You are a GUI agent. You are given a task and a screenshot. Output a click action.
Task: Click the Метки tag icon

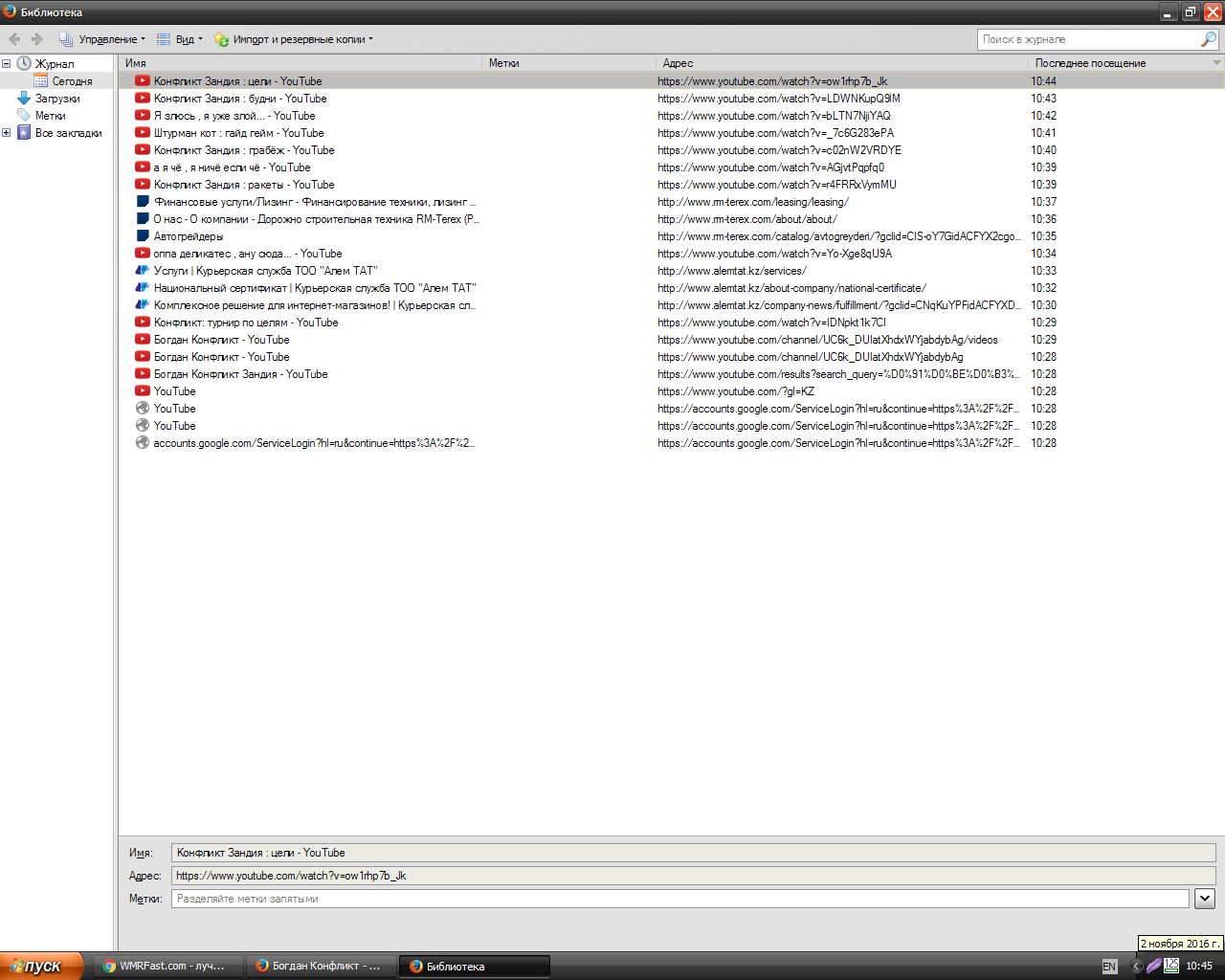pos(24,115)
